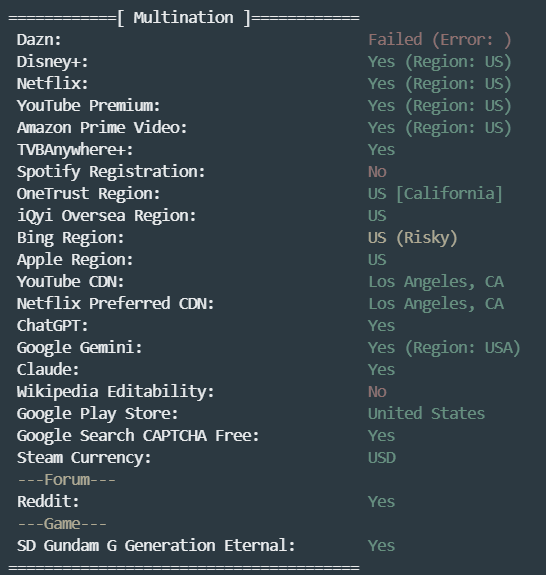The image size is (546, 575).
Task: Select the YouTube CDN Los Angeles value
Action: 436,282
